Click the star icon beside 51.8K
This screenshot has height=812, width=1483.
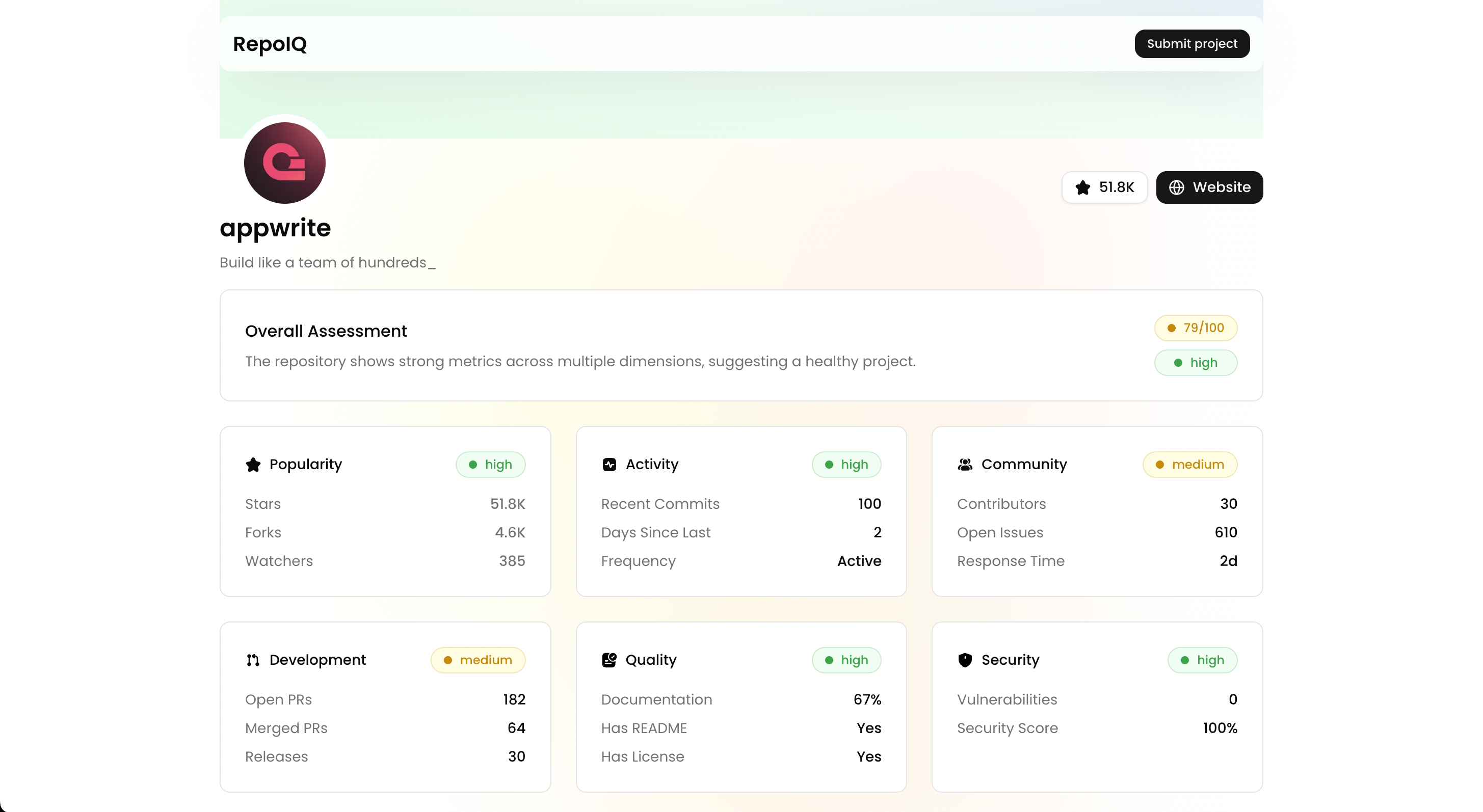tap(1083, 187)
